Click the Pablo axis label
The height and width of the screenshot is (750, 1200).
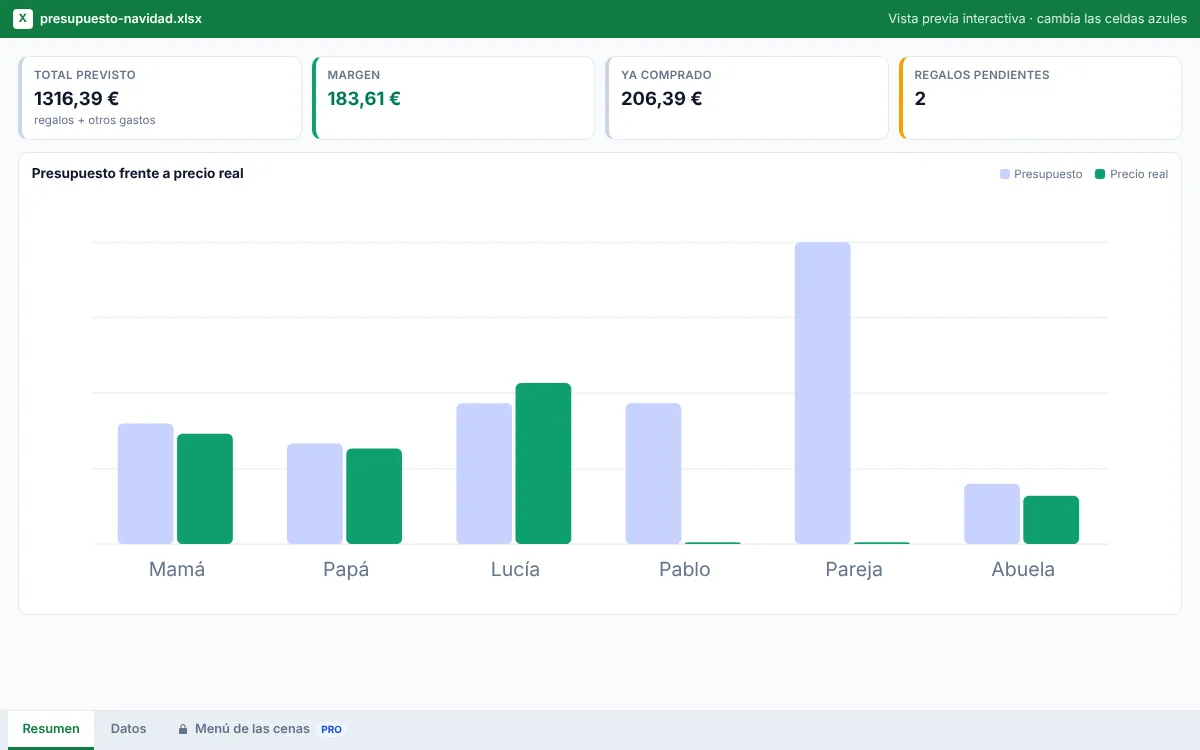pyautogui.click(x=685, y=569)
